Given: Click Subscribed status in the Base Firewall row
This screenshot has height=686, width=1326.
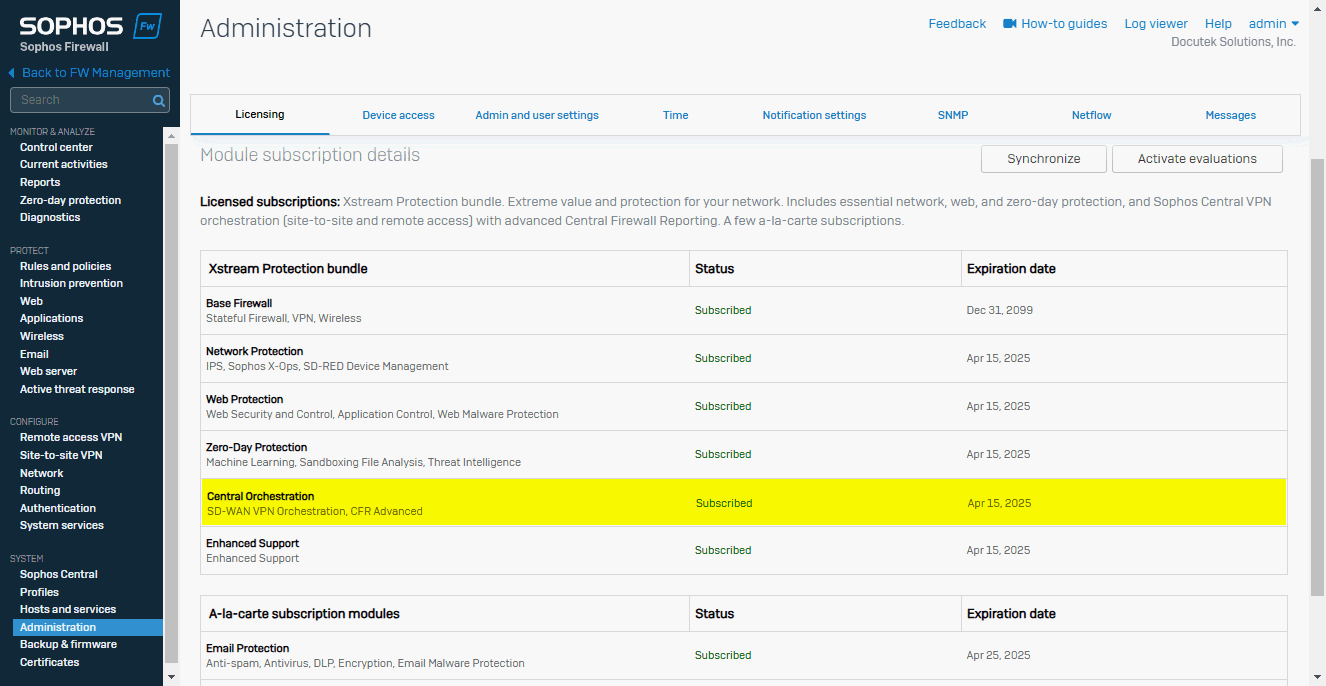Looking at the screenshot, I should (723, 310).
